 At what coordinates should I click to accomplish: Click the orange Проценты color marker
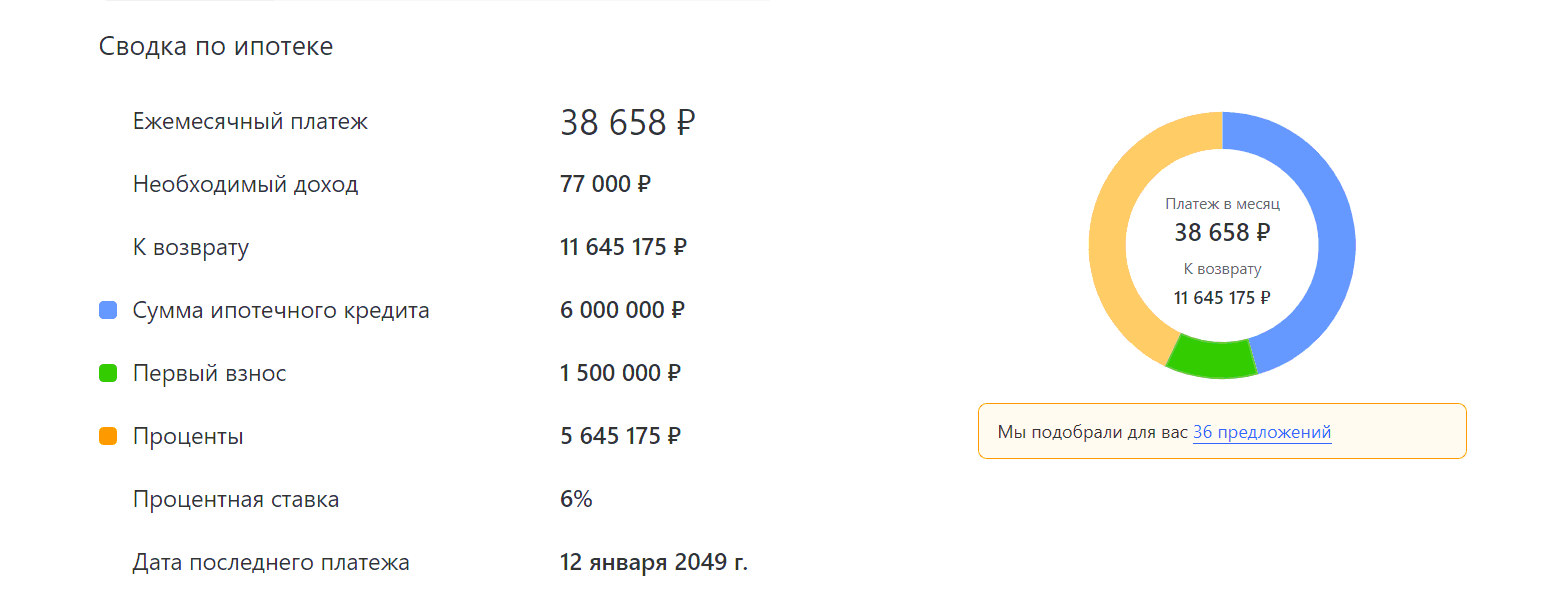tap(109, 437)
